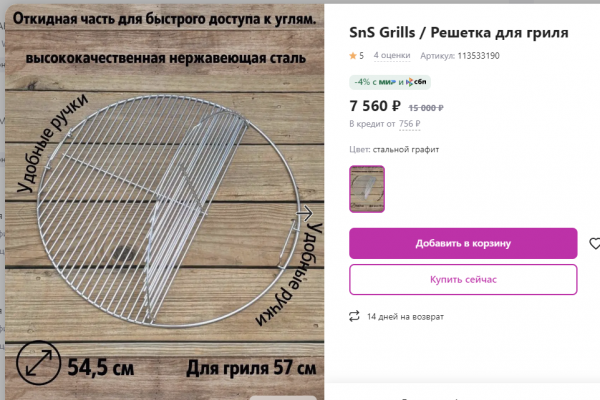Click the orange star rating icon
Screen dimensions: 600x400
click(353, 56)
